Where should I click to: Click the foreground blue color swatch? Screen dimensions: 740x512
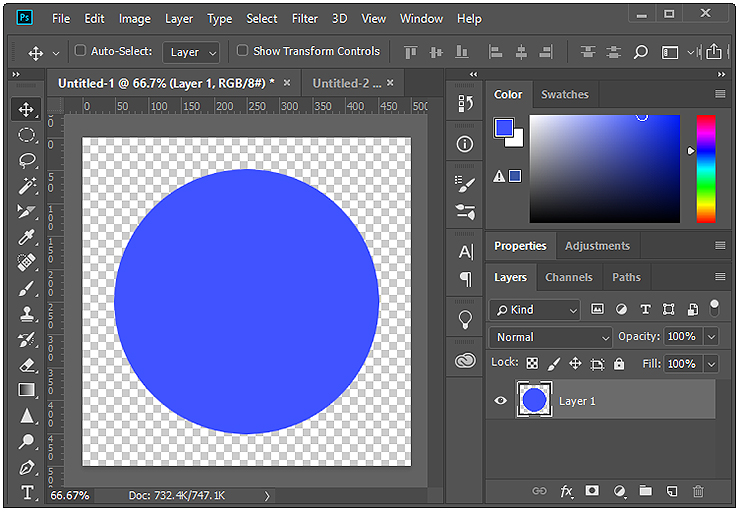tap(504, 127)
